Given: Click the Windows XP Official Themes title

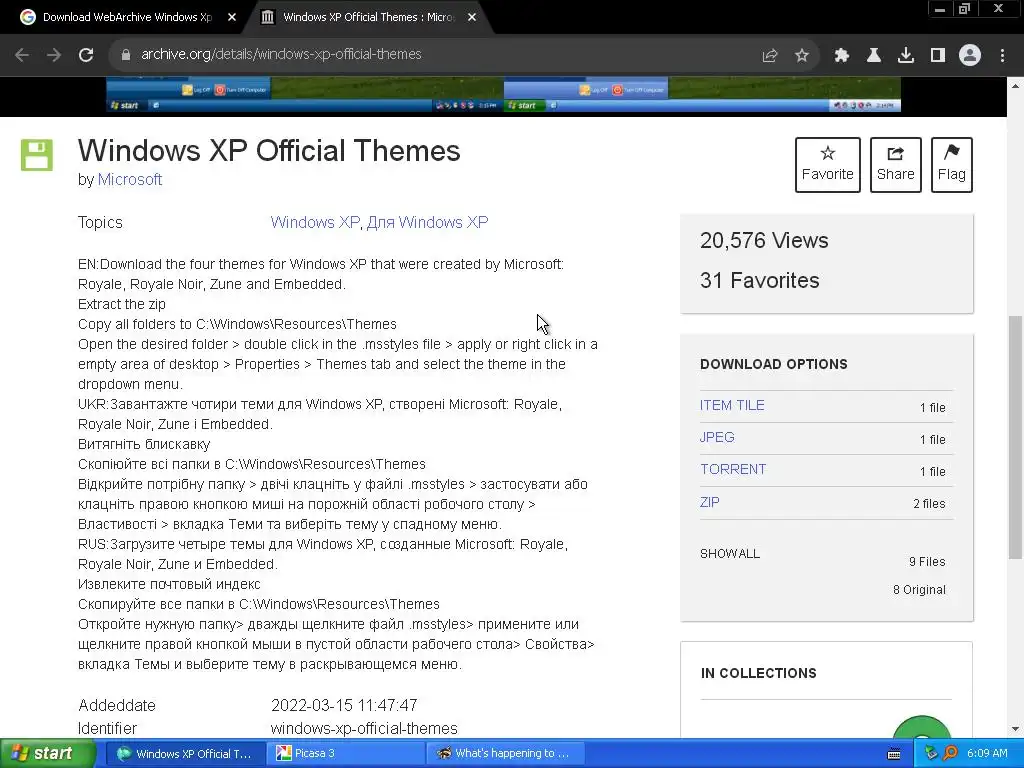Looking at the screenshot, I should [269, 151].
